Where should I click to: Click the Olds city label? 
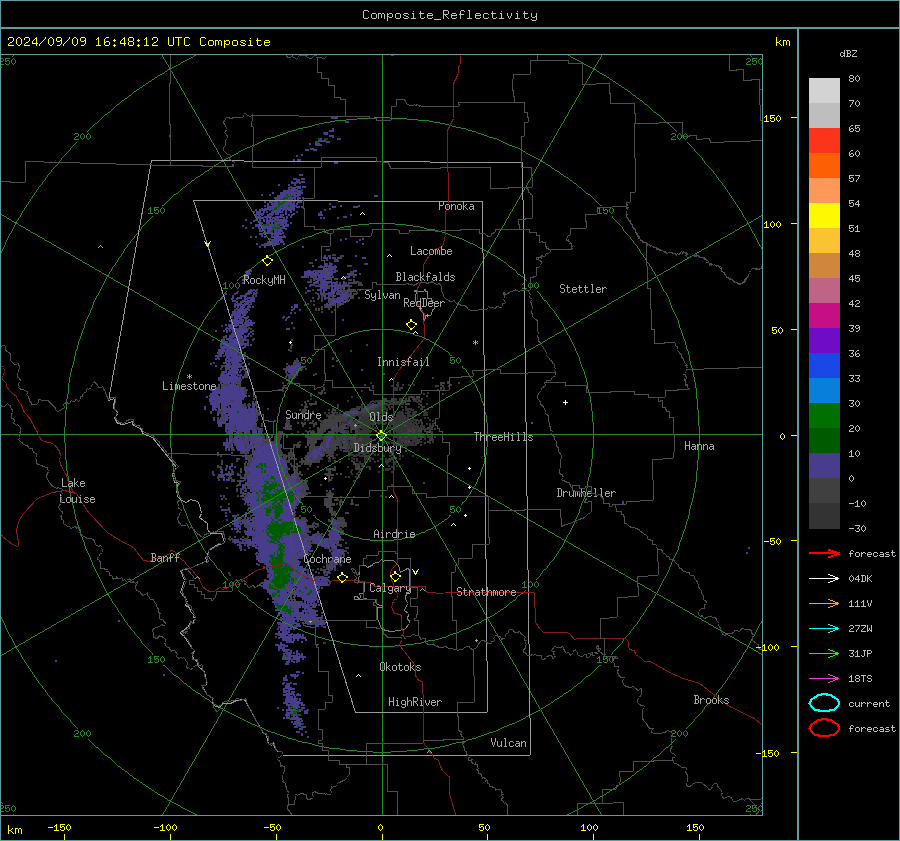381,417
